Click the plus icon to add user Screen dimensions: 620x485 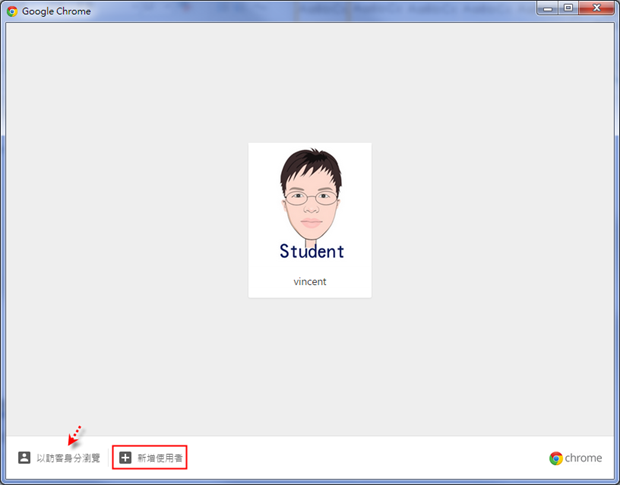[x=125, y=458]
